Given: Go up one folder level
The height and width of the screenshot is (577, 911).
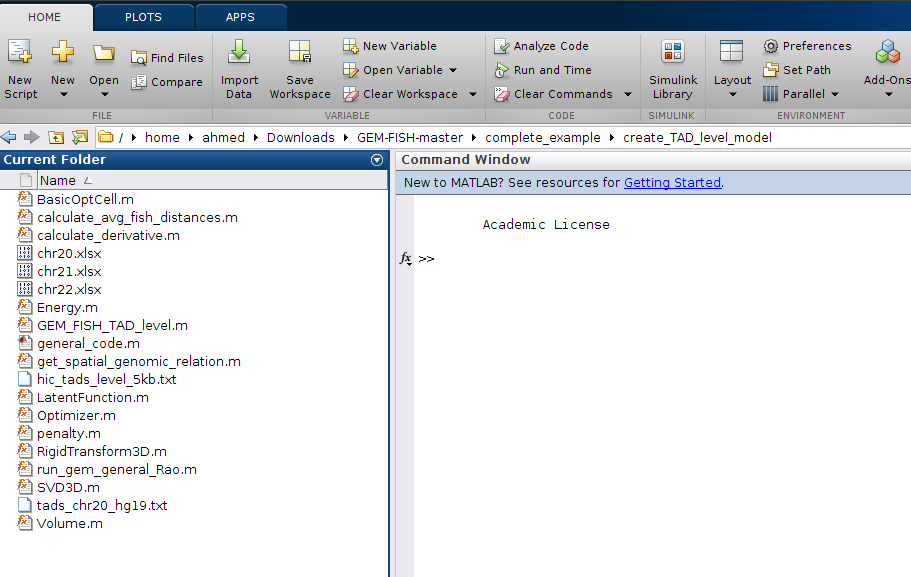Looking at the screenshot, I should click(56, 137).
